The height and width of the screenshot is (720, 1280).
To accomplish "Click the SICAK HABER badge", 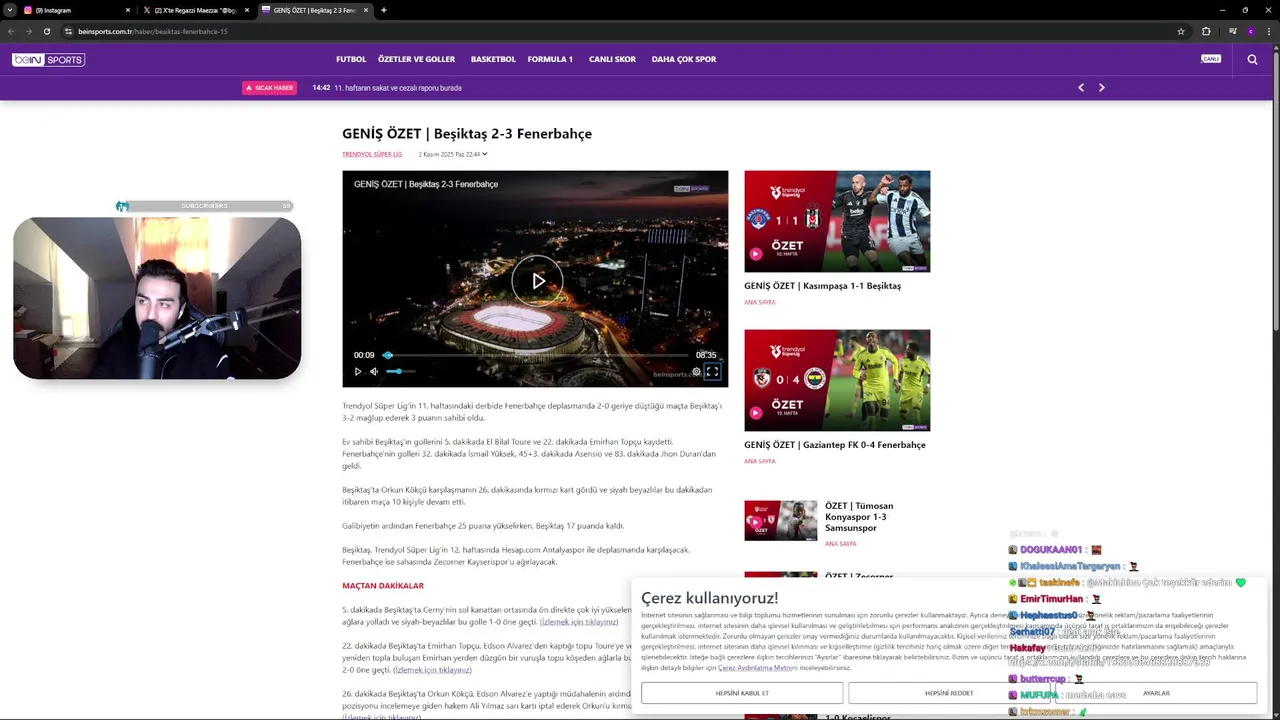I will click(x=269, y=88).
